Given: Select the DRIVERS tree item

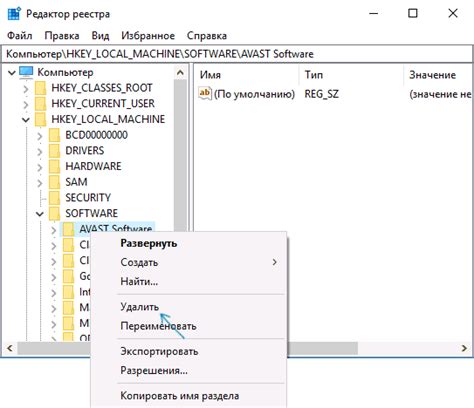Looking at the screenshot, I should pos(85,151).
